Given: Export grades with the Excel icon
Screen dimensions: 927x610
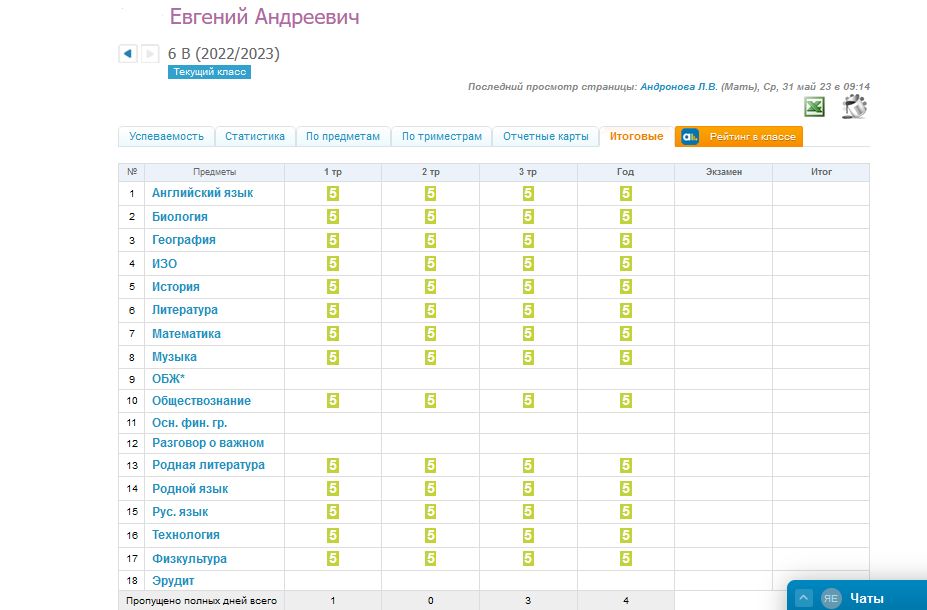Looking at the screenshot, I should pyautogui.click(x=815, y=107).
